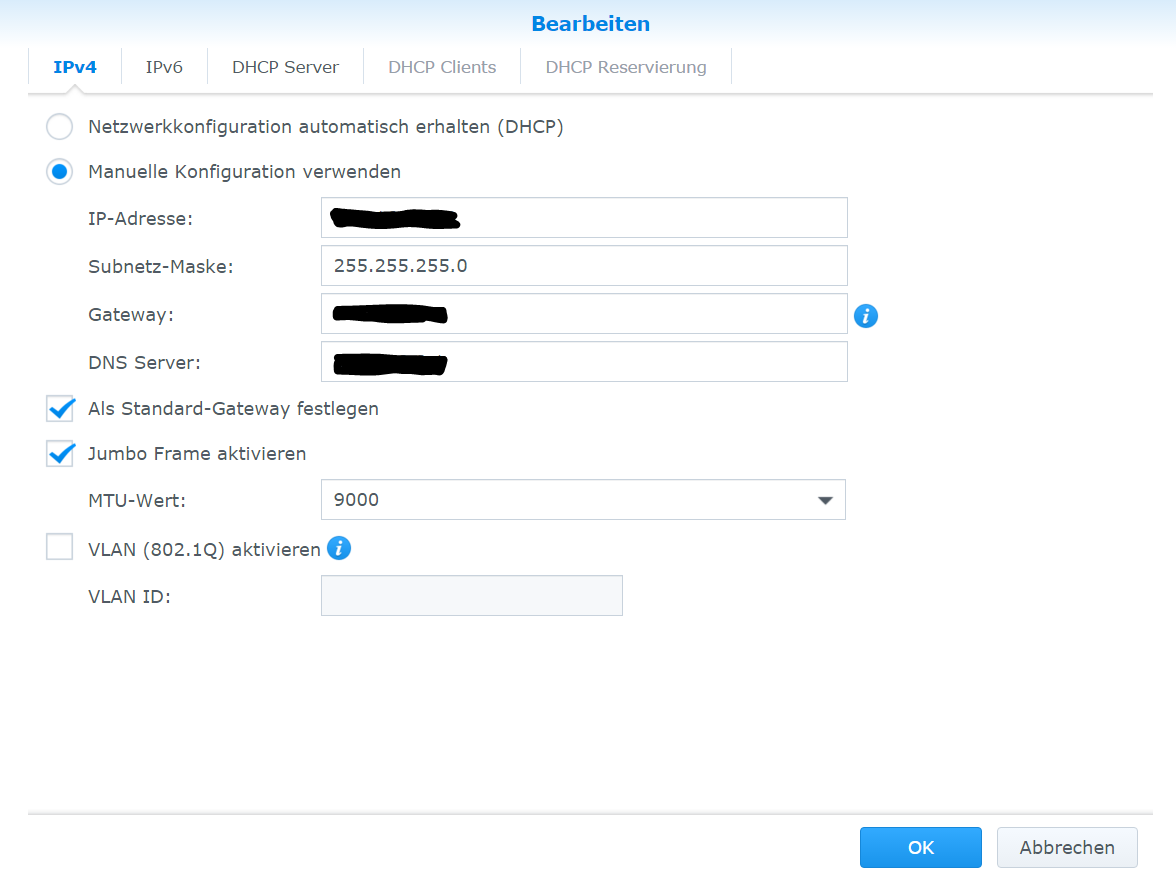Viewport: 1176px width, 880px height.
Task: Click the VLAN ID input box
Action: coord(471,596)
